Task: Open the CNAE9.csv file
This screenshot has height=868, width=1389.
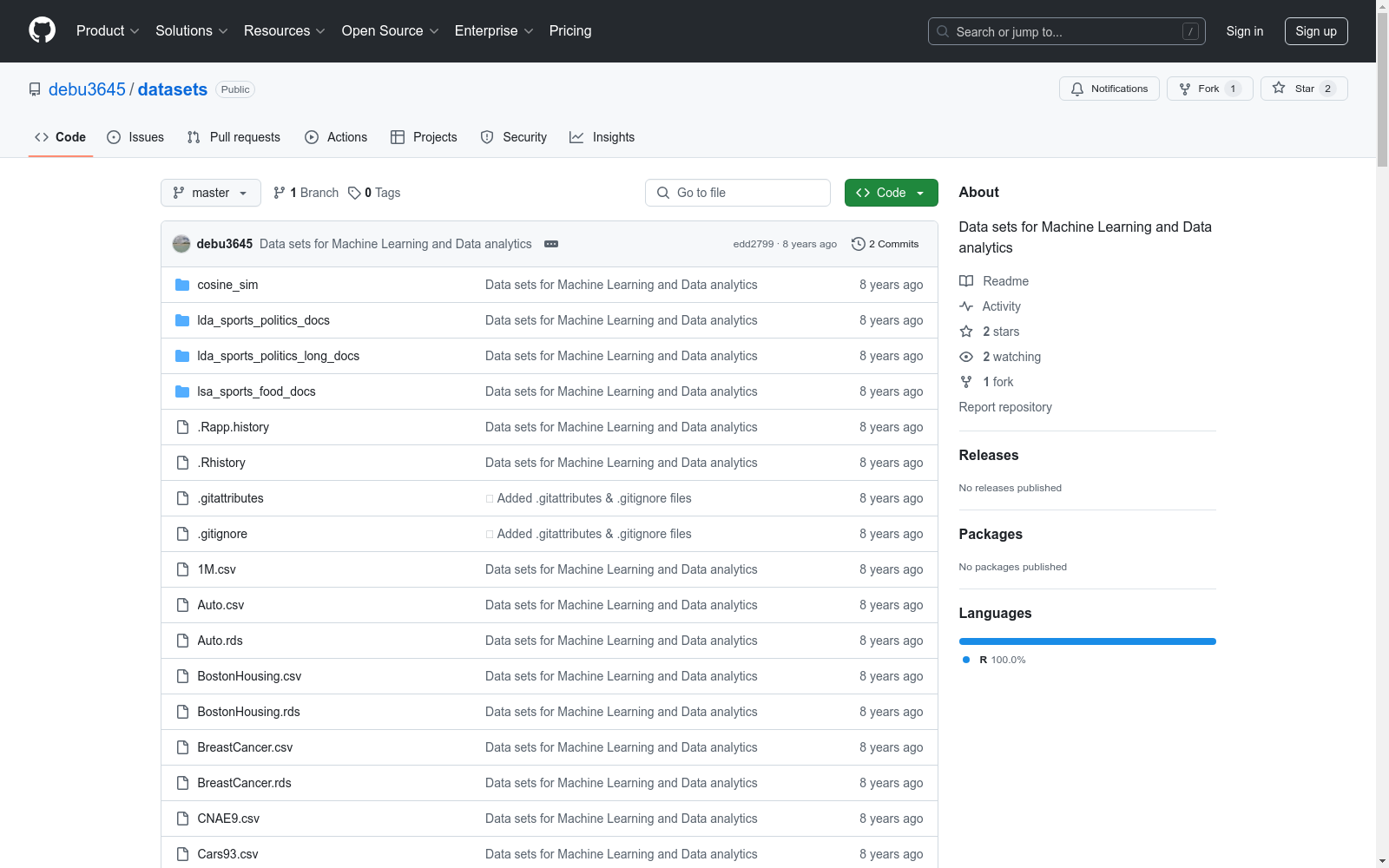Action: click(228, 819)
